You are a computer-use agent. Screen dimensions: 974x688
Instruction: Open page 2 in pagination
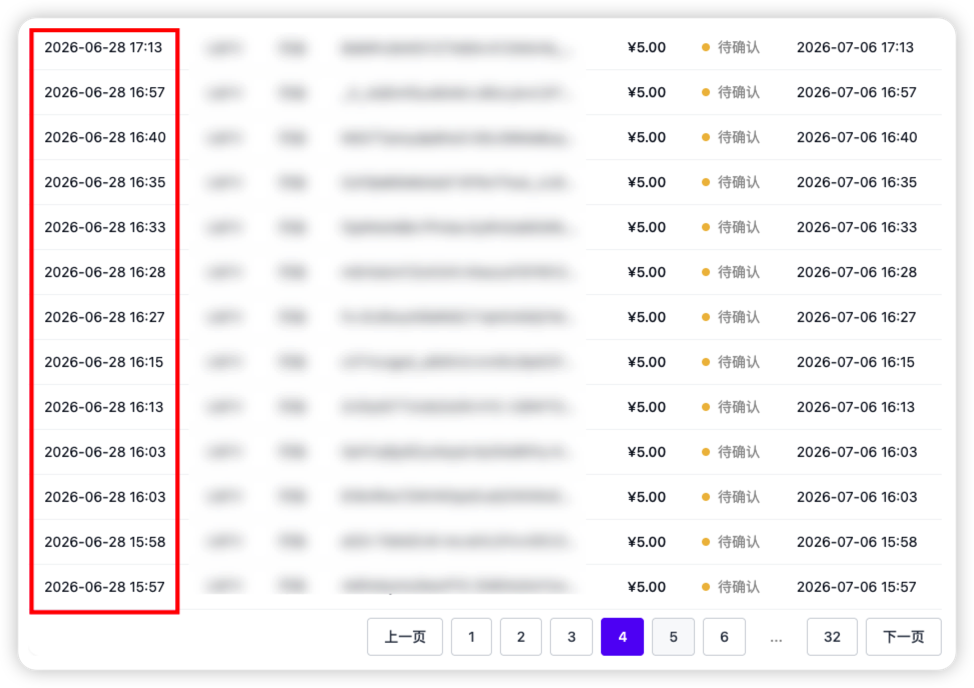click(x=521, y=636)
